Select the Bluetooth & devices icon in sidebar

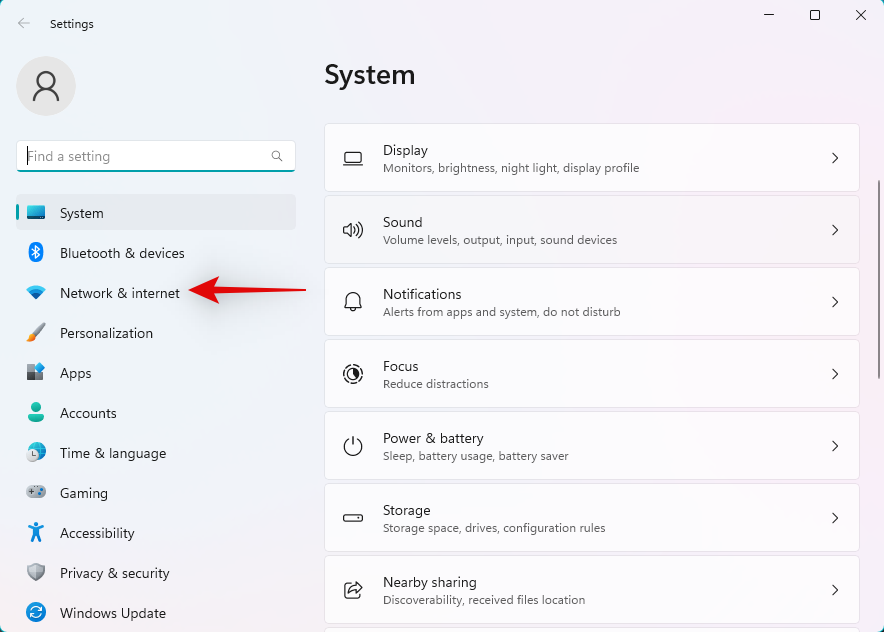[36, 253]
